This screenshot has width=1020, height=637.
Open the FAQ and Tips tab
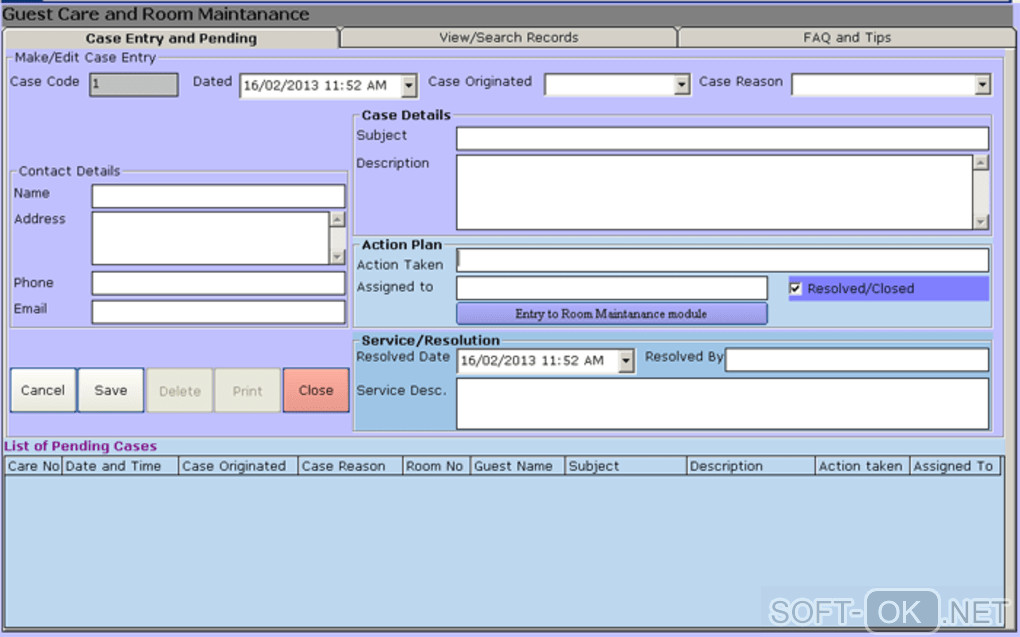(x=846, y=38)
